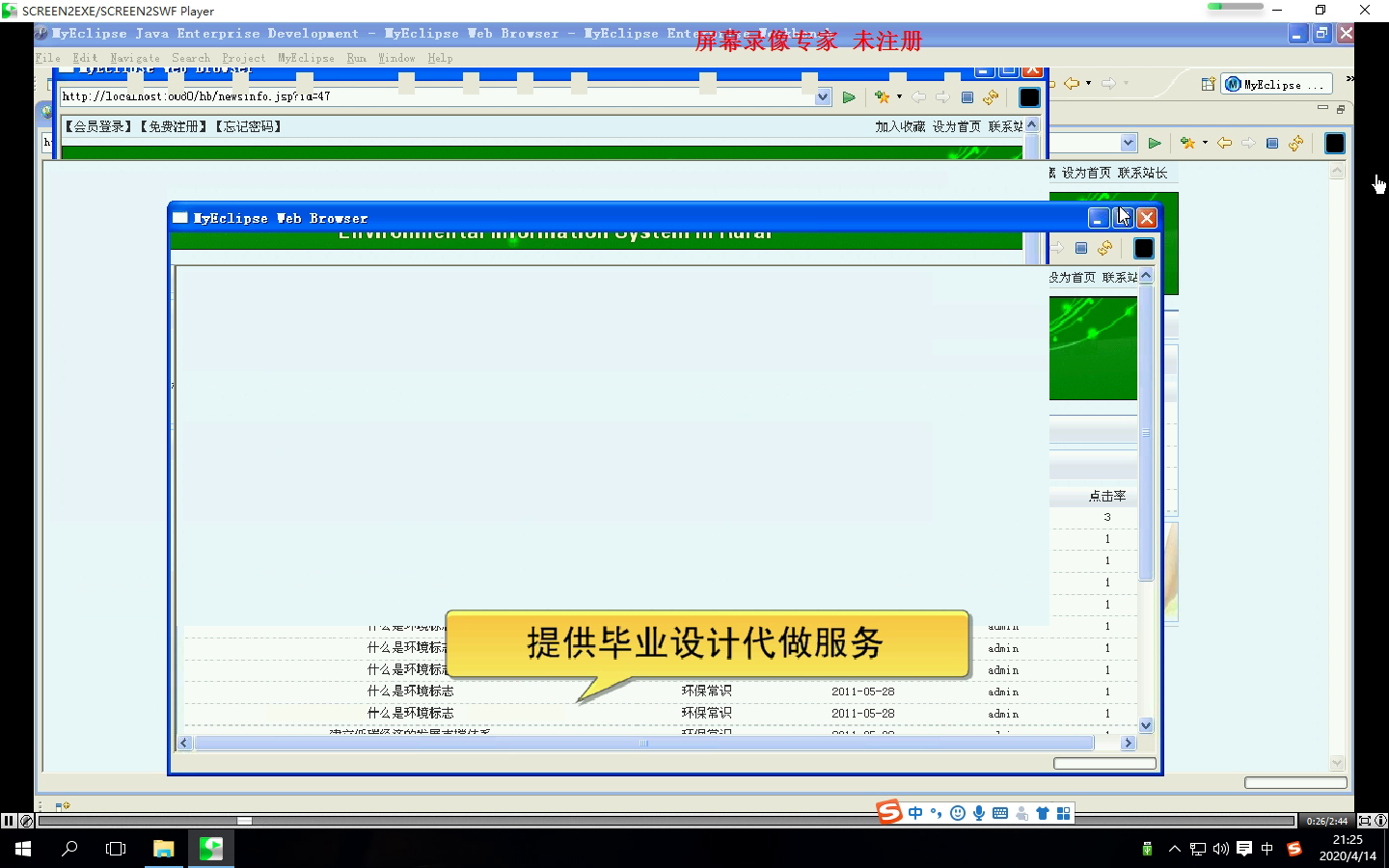
Task: Click the yellow Back arrow in background browser
Action: (1224, 143)
